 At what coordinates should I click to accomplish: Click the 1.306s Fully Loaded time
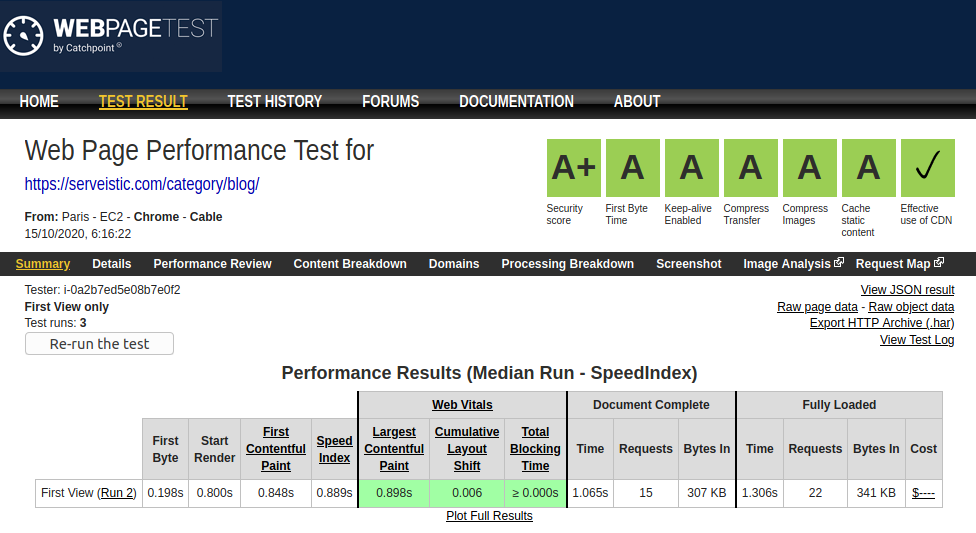pyautogui.click(x=759, y=493)
